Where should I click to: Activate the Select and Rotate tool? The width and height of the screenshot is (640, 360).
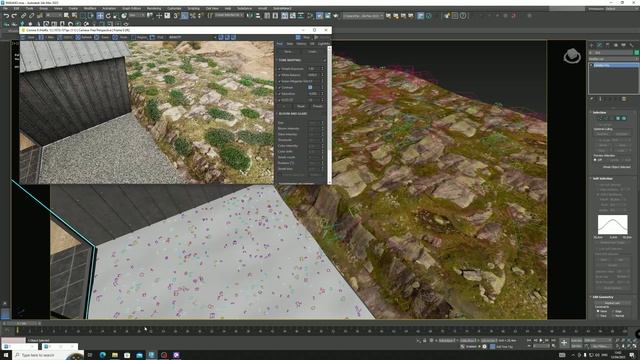click(x=108, y=16)
